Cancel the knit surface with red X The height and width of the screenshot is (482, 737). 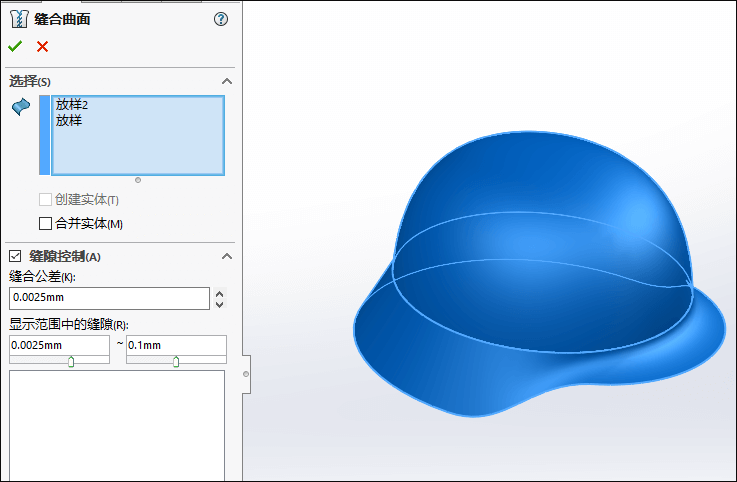(x=42, y=47)
